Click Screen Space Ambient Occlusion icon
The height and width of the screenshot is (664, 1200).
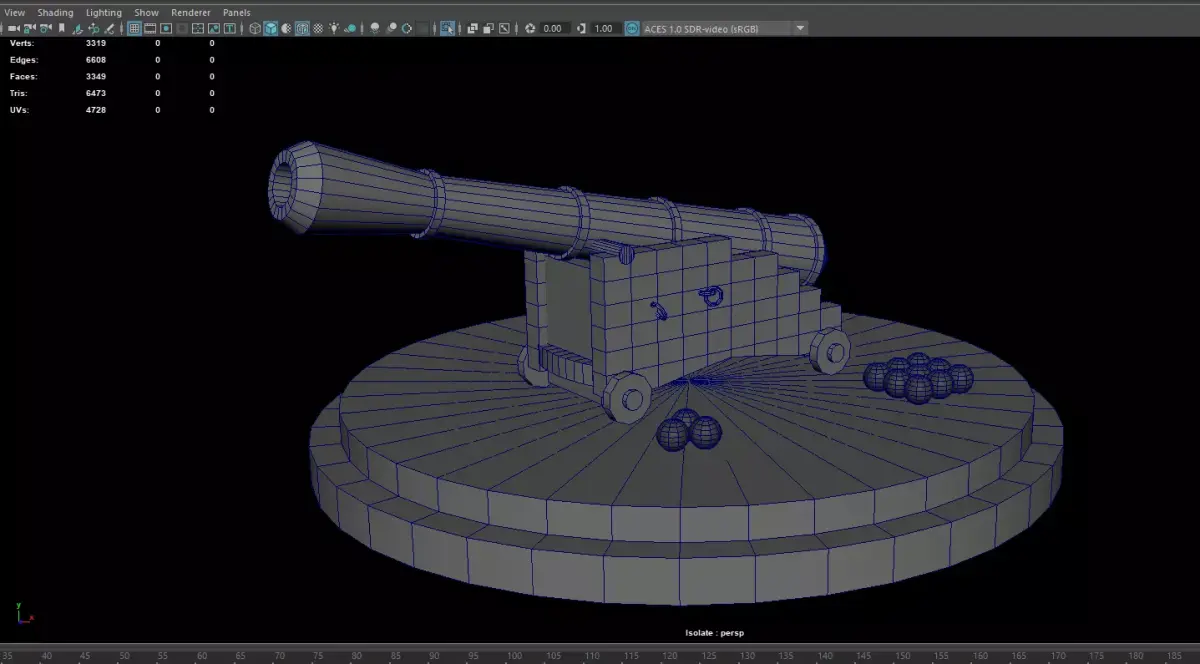coord(375,28)
